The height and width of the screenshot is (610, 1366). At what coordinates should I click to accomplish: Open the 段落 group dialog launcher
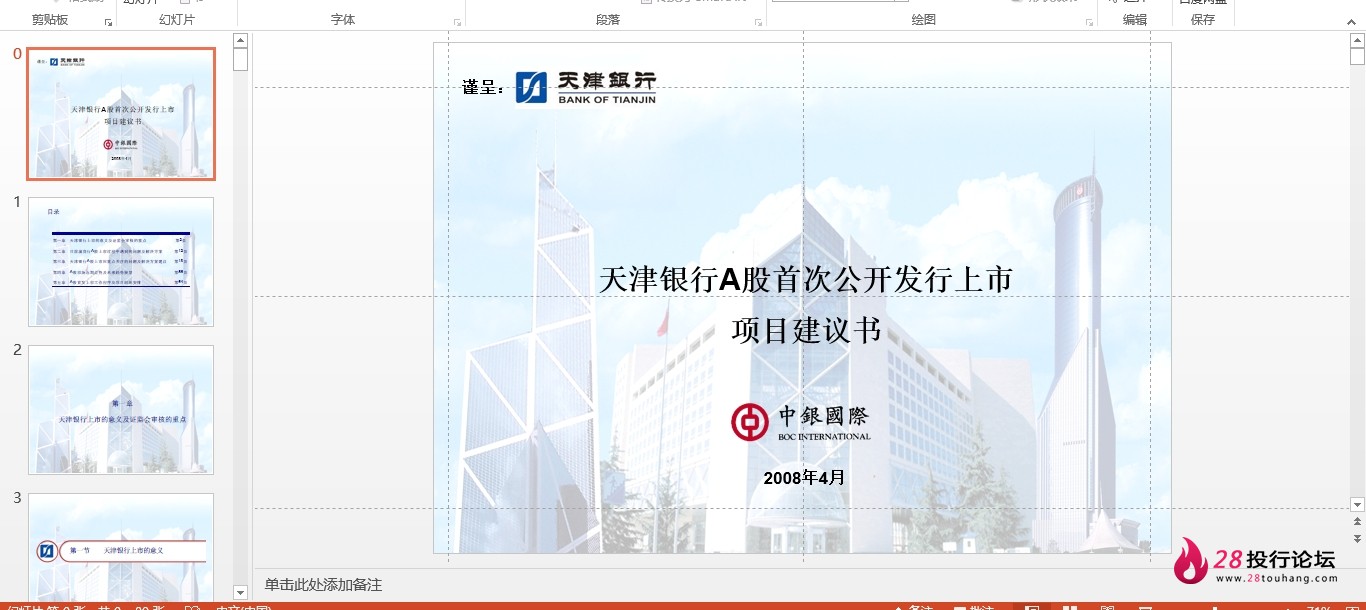(x=758, y=22)
